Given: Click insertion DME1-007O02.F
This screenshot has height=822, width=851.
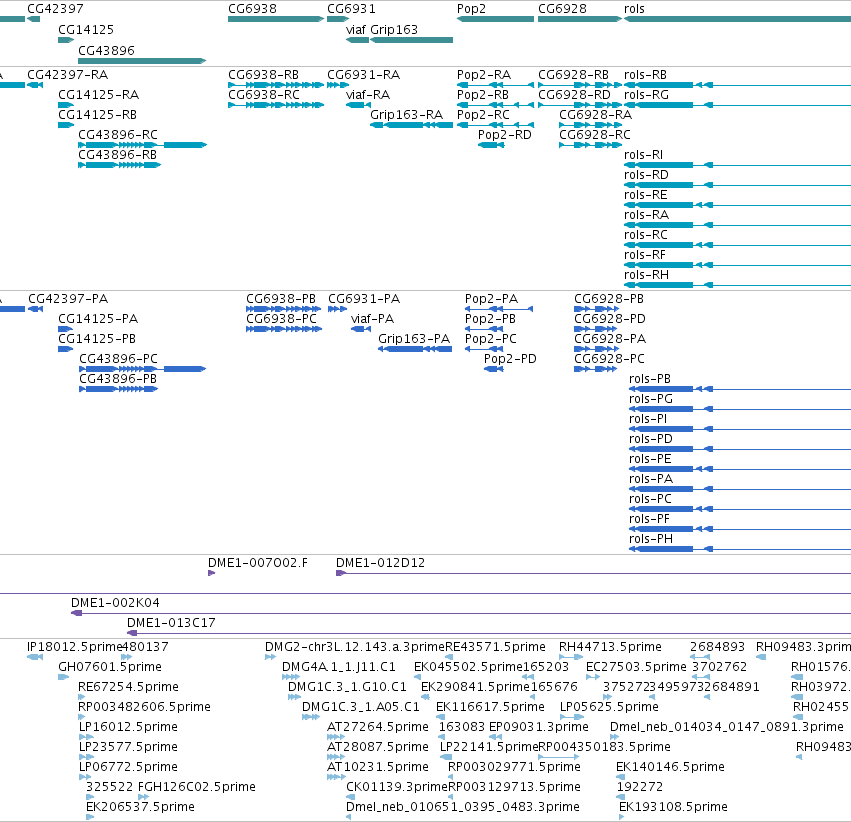Looking at the screenshot, I should (x=212, y=573).
